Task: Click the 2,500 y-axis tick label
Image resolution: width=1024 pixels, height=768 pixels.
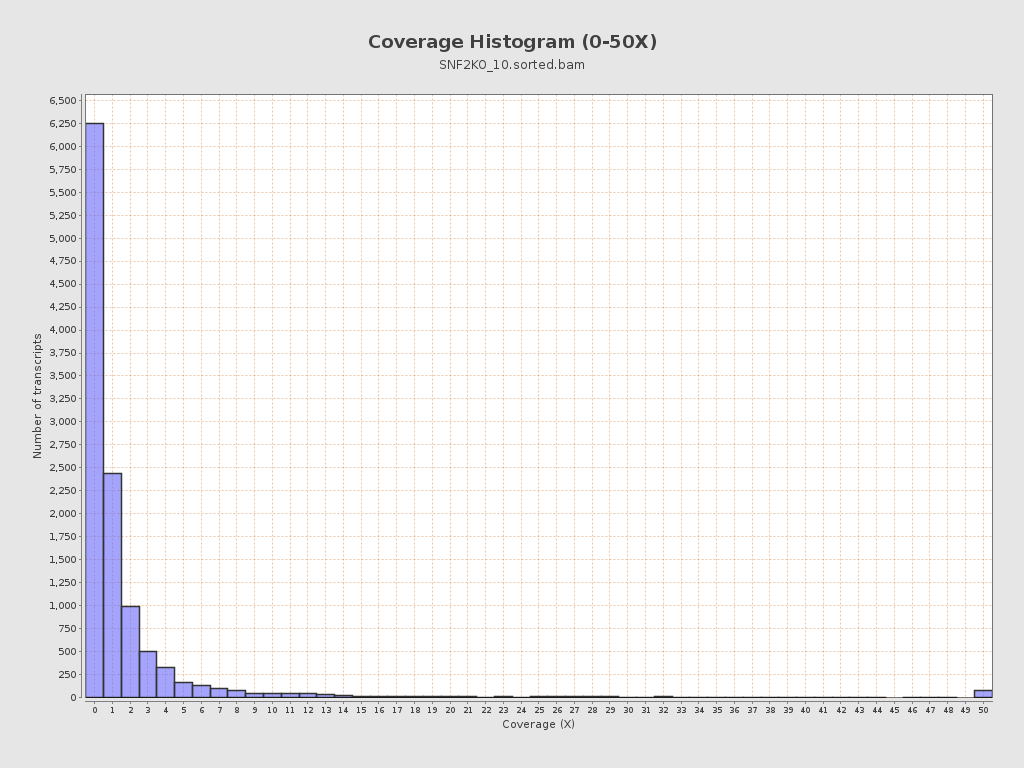Action: click(x=63, y=468)
